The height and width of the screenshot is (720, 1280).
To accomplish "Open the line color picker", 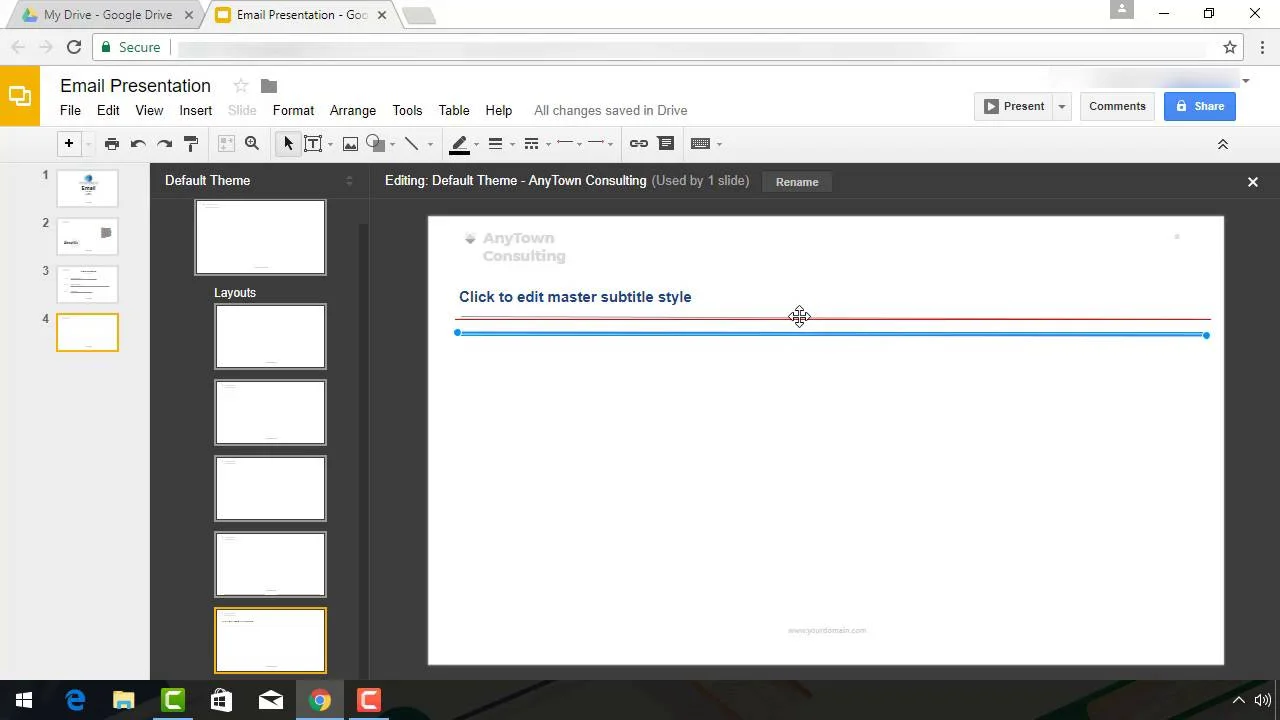I will tap(463, 144).
